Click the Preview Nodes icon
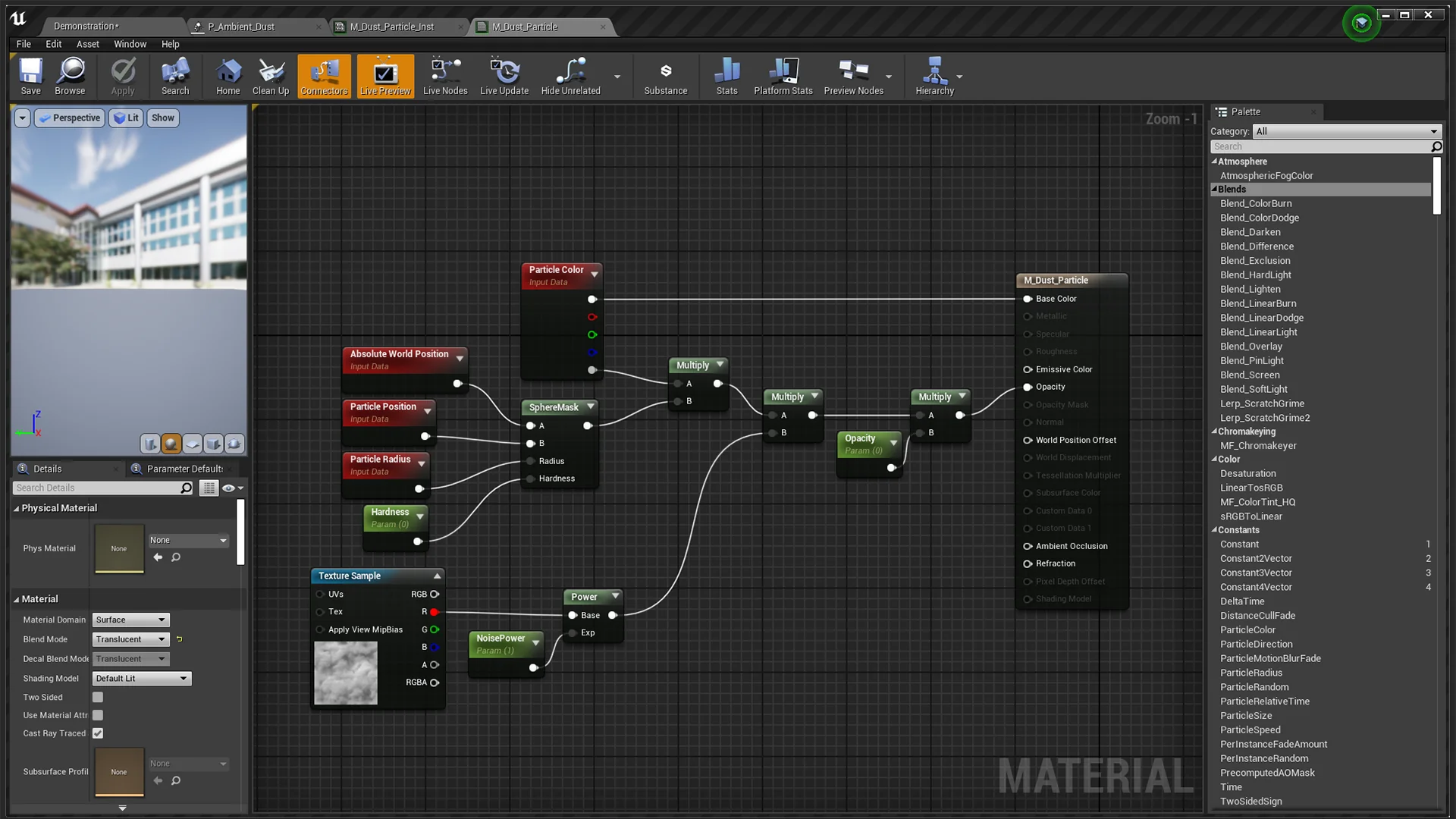Image resolution: width=1456 pixels, height=819 pixels. (x=854, y=76)
